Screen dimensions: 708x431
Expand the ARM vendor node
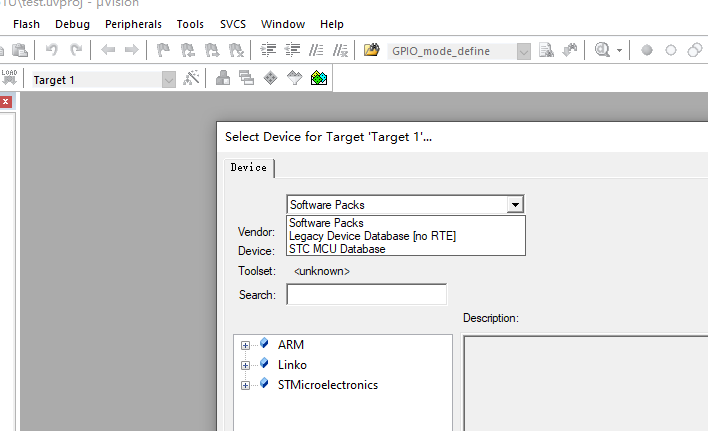pyautogui.click(x=245, y=345)
